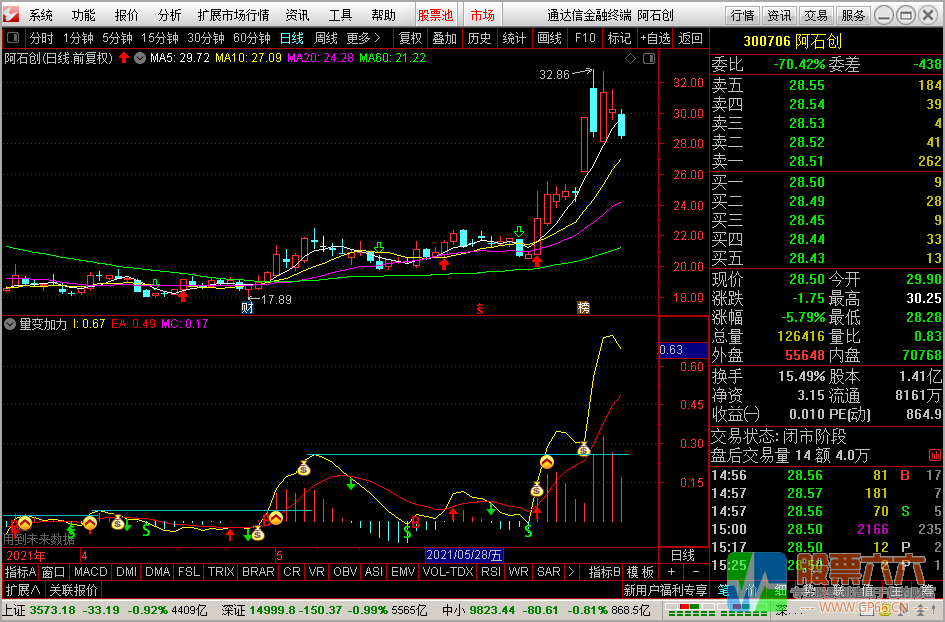Select the 60分钟 period
Viewport: 945px width, 622px height.
(x=251, y=39)
